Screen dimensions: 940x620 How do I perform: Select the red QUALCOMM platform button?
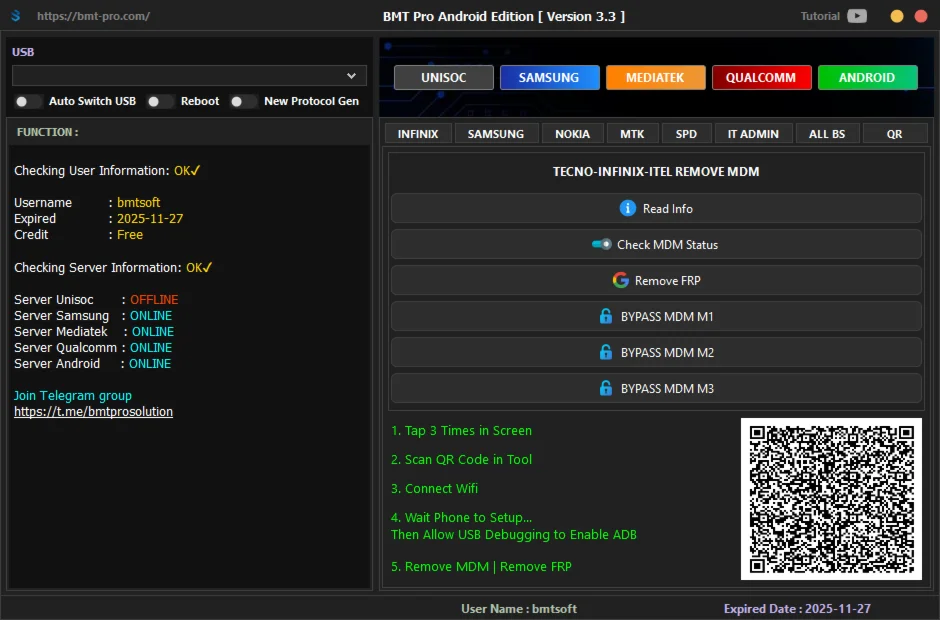point(761,78)
